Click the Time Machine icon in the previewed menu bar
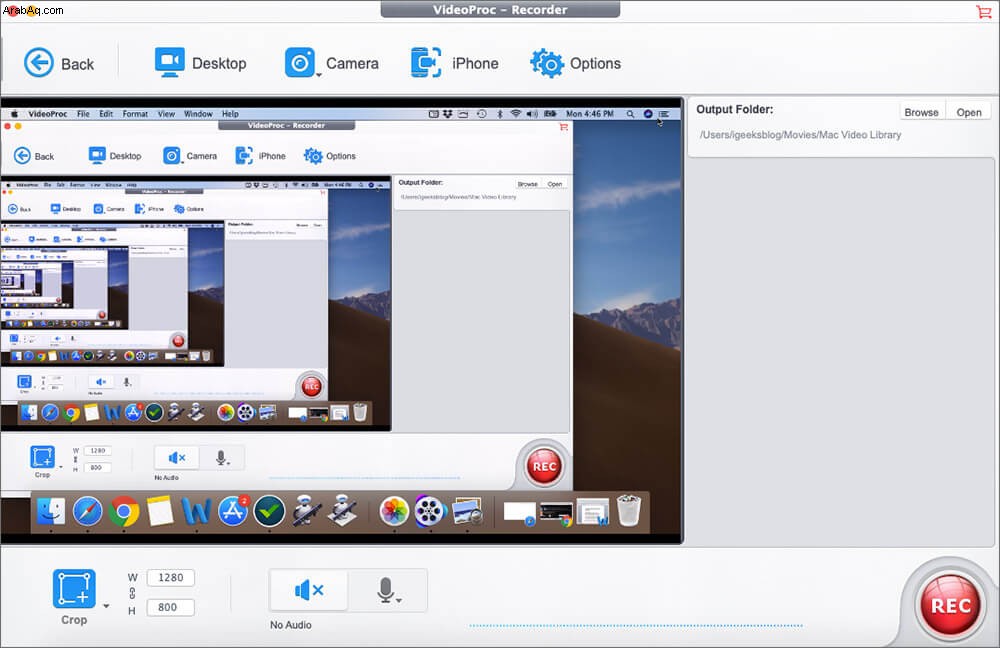1000x648 pixels. tap(482, 114)
